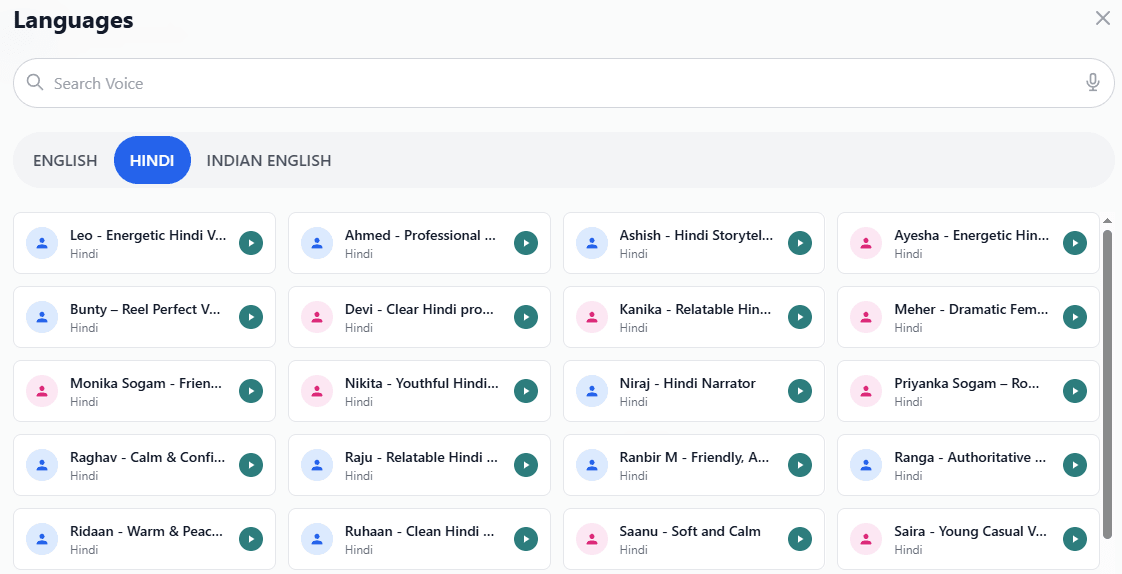Click the microphone voice search icon
This screenshot has width=1122, height=574.
1093,83
